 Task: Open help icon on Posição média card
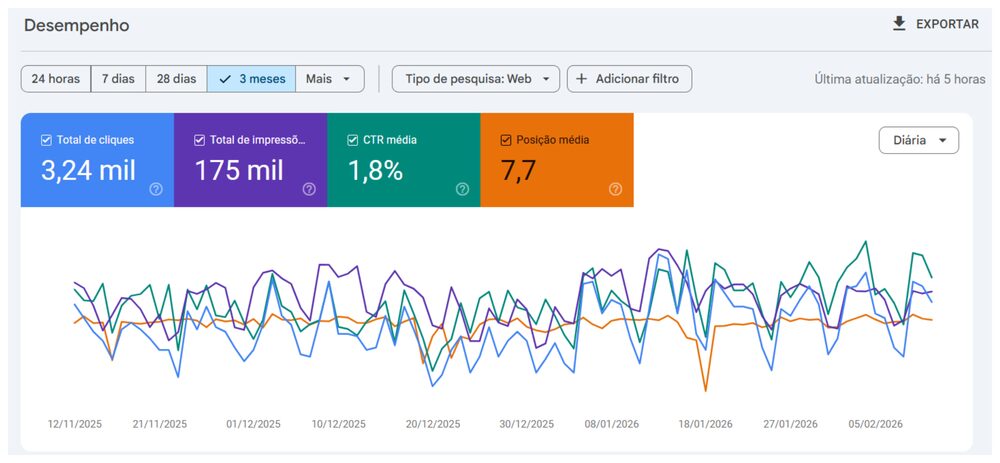coord(615,189)
